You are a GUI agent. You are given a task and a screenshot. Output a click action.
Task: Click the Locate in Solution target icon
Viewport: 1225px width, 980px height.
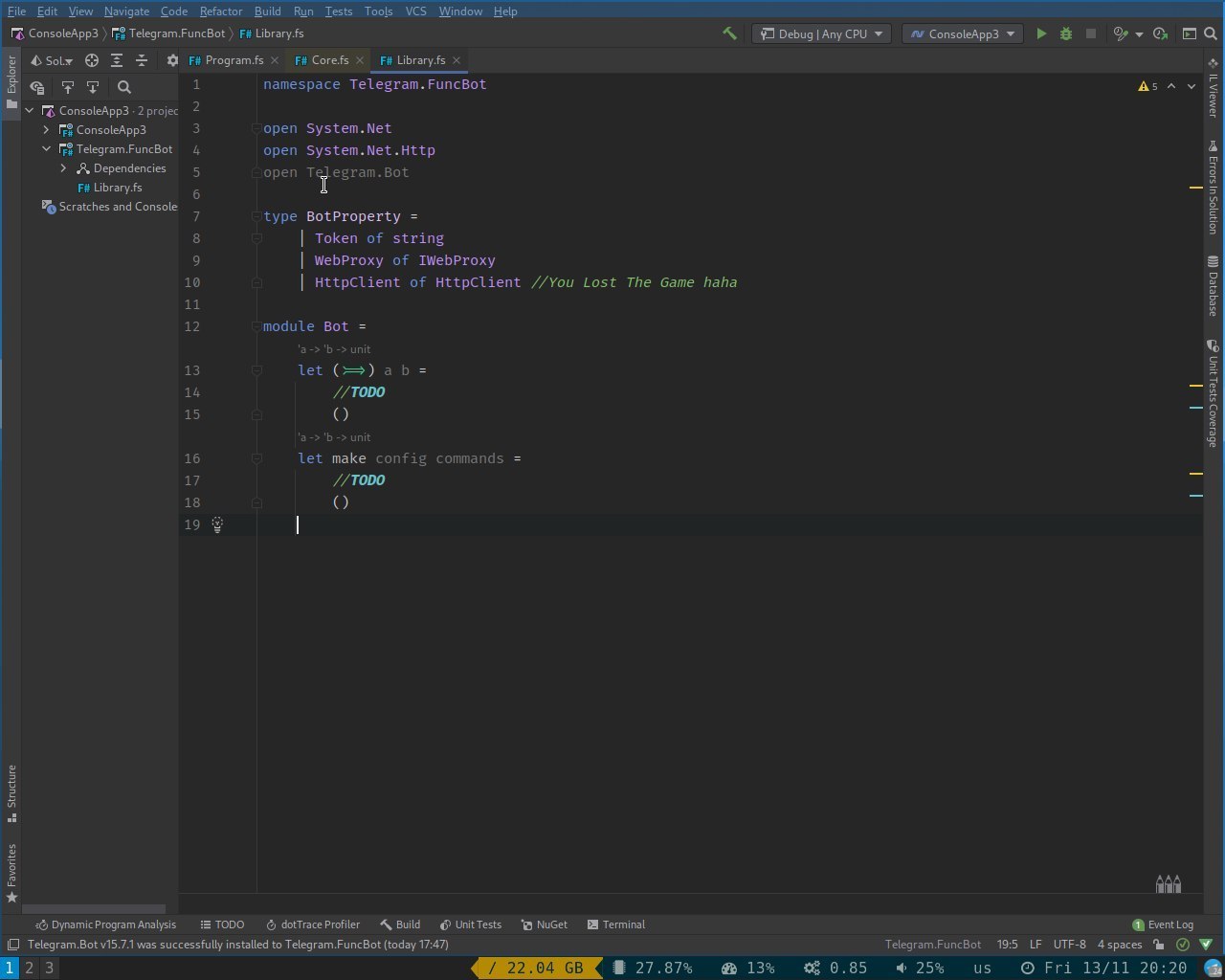(92, 60)
